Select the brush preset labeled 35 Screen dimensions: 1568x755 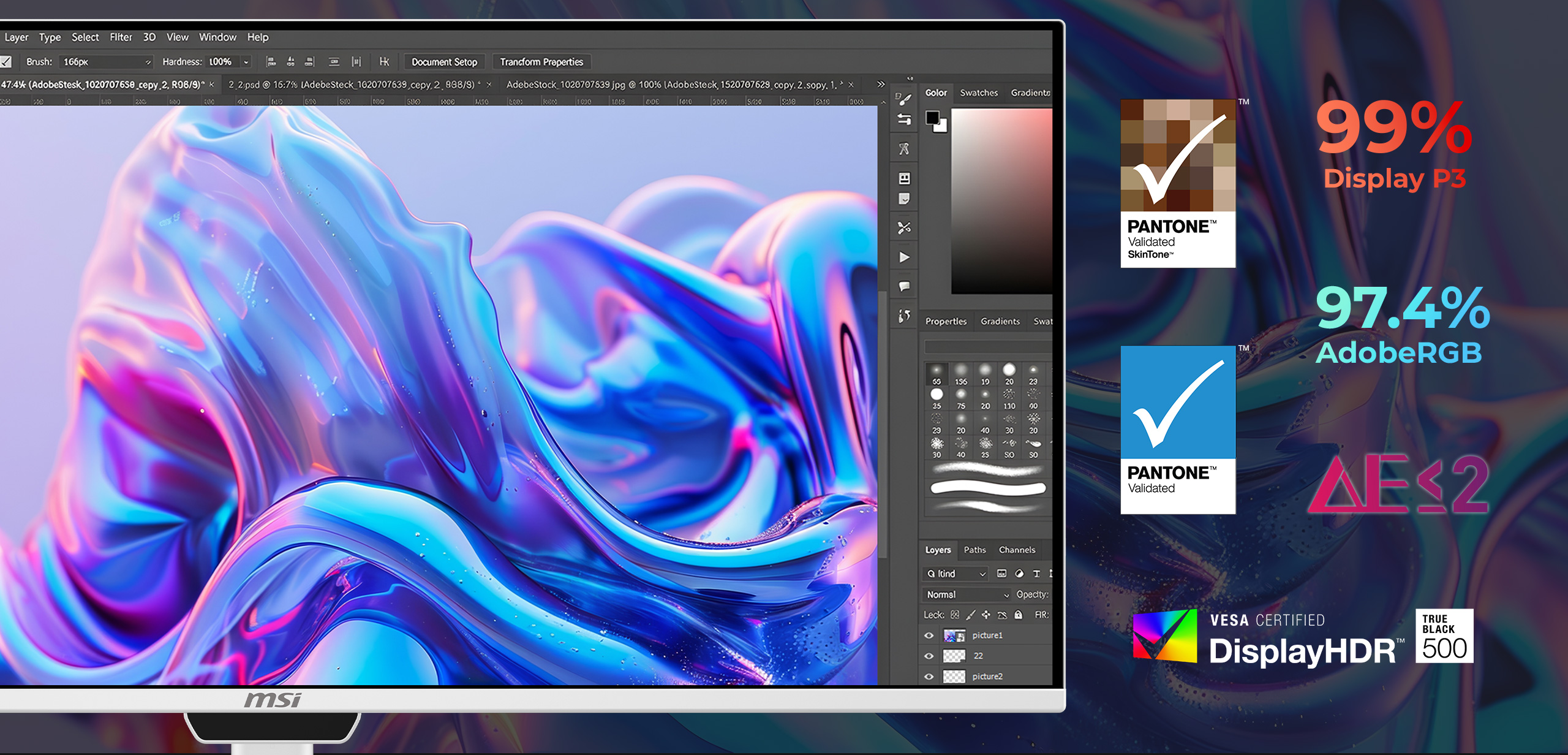pyautogui.click(x=937, y=398)
